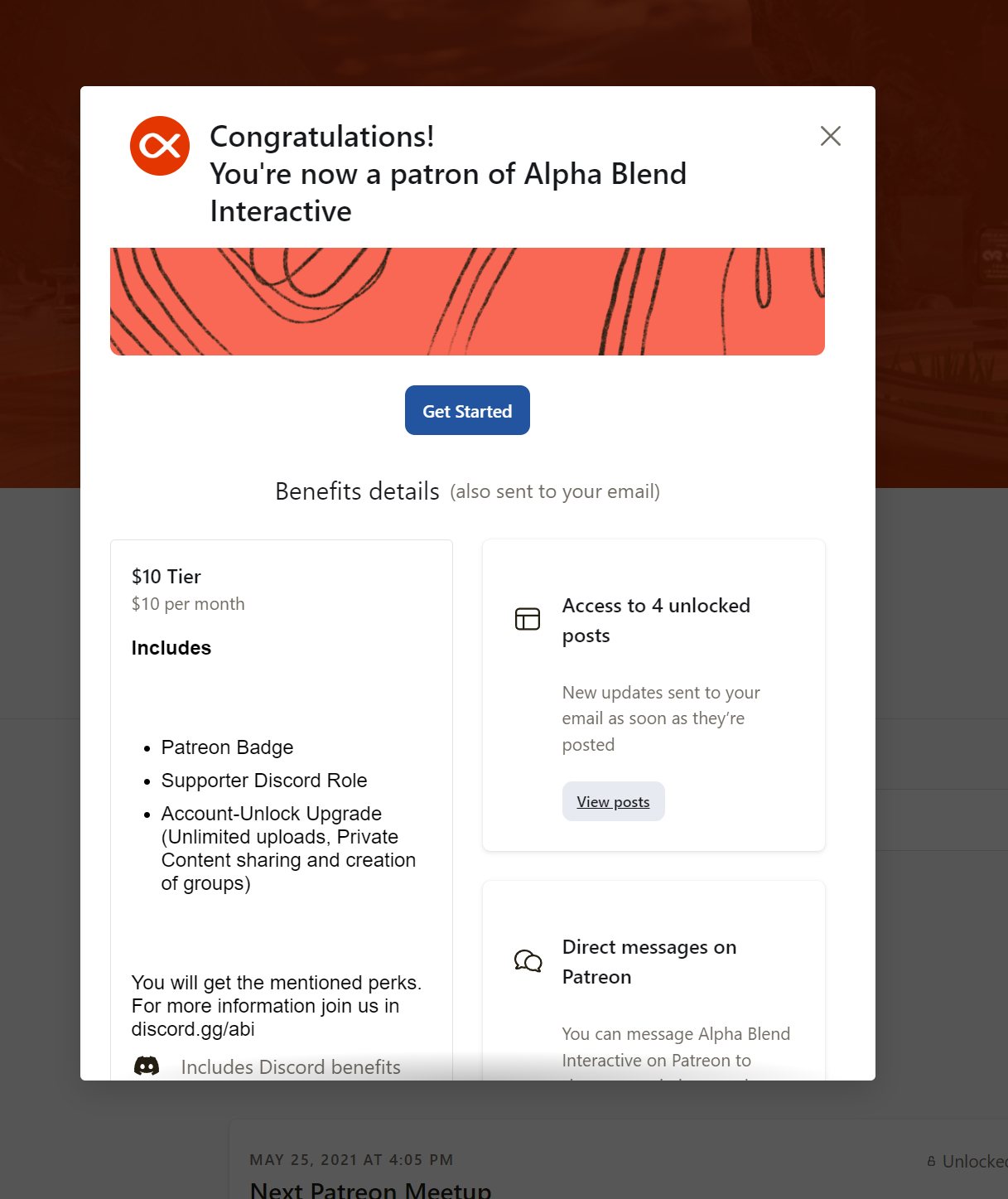This screenshot has width=1008, height=1199.
Task: Click the Patreon Badge bullet item
Action: click(227, 747)
